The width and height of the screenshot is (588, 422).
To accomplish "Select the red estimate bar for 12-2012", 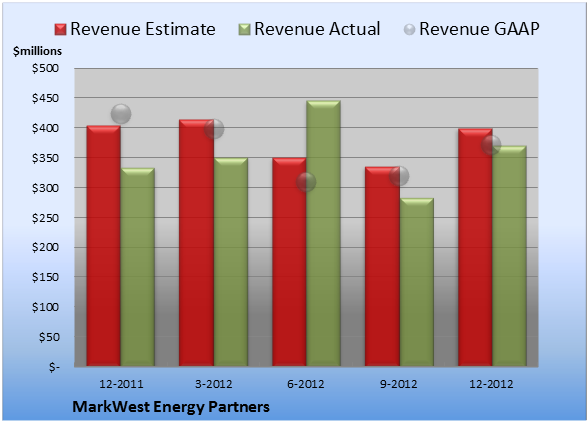I will [475, 247].
